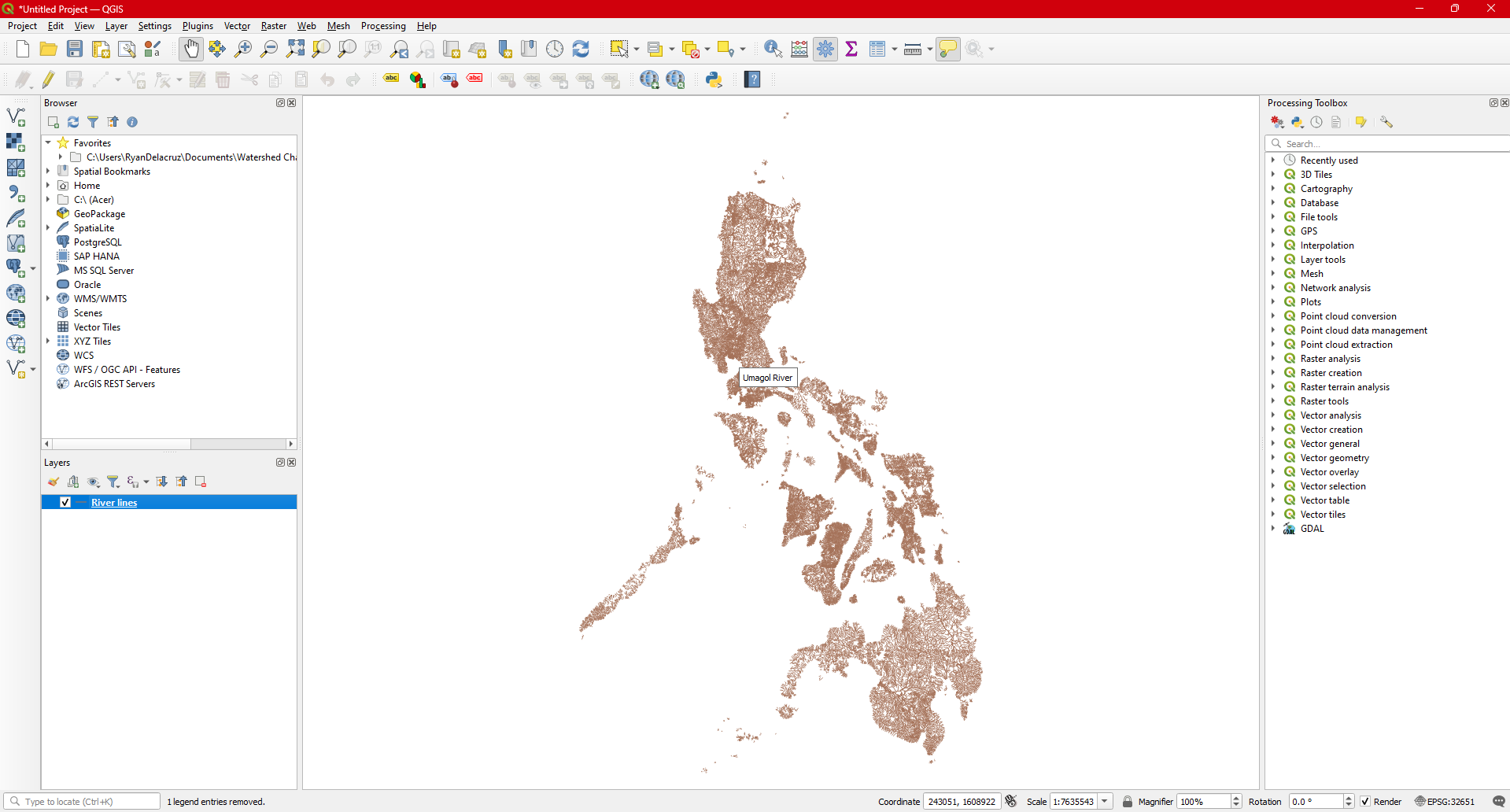This screenshot has width=1510, height=812.
Task: Click the EPSG:32651 CRS button
Action: click(1445, 802)
